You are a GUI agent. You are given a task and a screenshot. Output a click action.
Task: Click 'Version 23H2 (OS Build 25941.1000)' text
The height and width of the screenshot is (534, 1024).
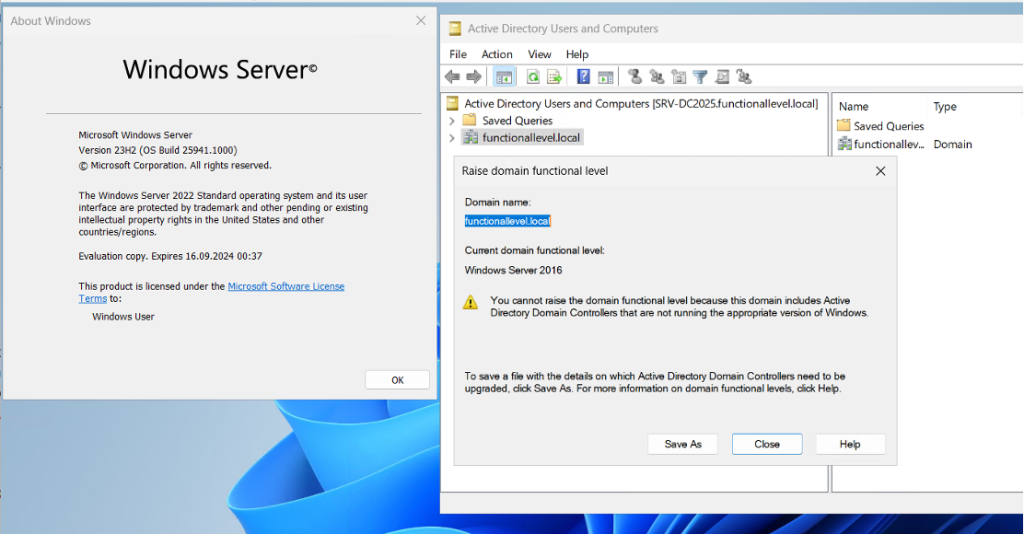pyautogui.click(x=157, y=150)
